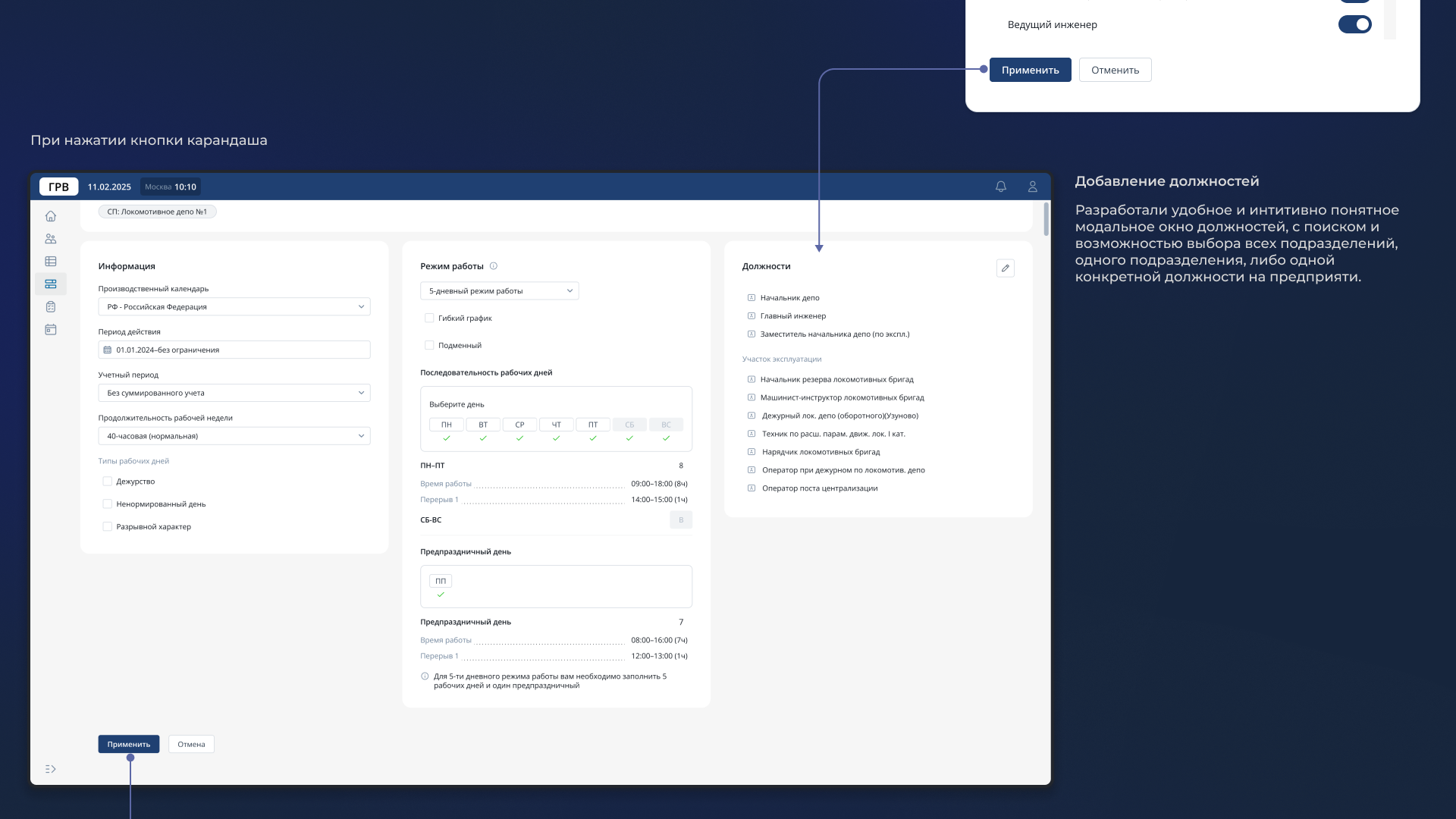The image size is (1456, 819).
Task: Select the СБ day tab
Action: 629,425
